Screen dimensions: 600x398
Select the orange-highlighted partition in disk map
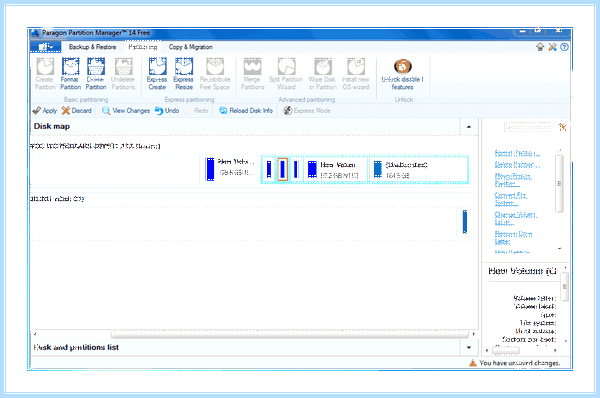(x=282, y=169)
